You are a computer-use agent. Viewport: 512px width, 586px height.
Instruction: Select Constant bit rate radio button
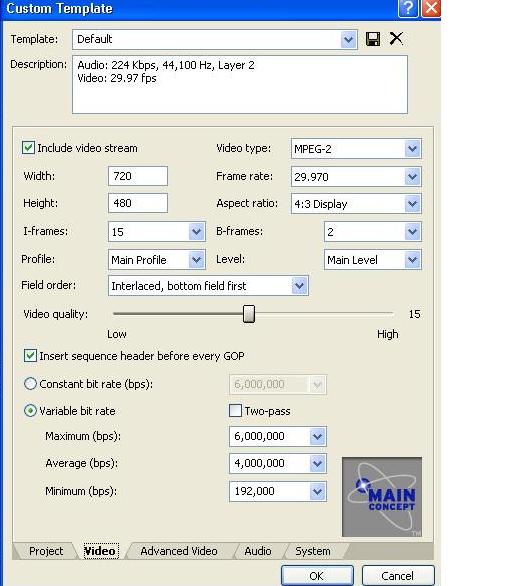coord(30,384)
